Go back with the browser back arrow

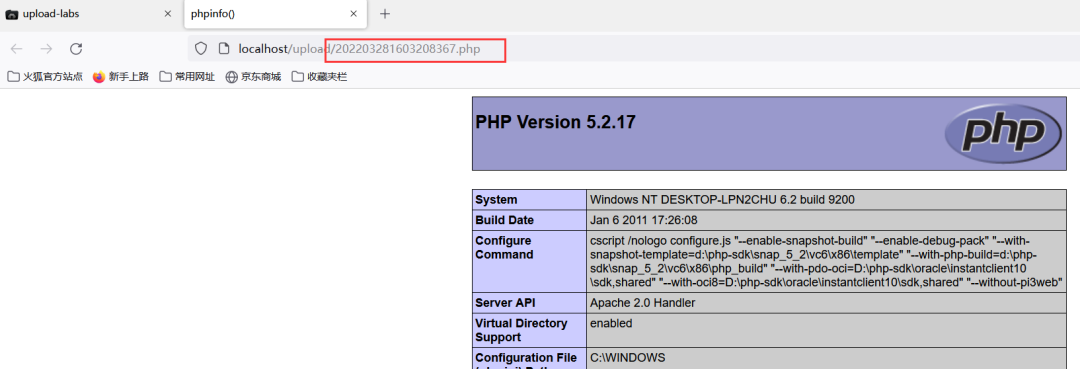pos(17,49)
